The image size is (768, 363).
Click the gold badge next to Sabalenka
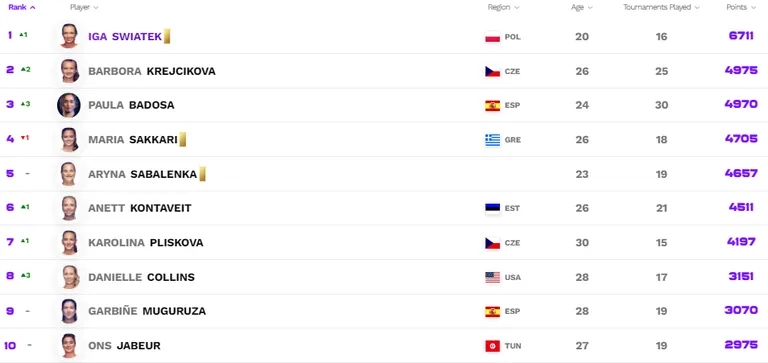[x=202, y=174]
